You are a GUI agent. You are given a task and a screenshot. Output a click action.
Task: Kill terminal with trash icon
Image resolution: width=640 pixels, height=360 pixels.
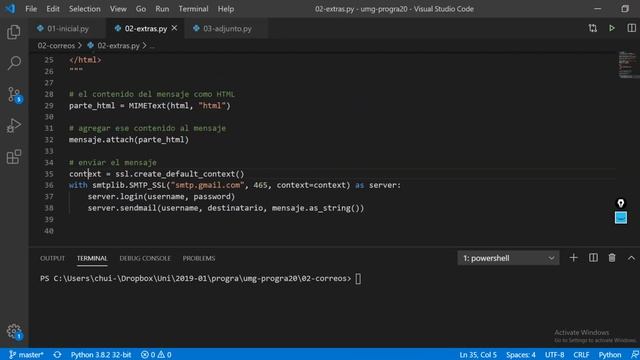click(612, 258)
